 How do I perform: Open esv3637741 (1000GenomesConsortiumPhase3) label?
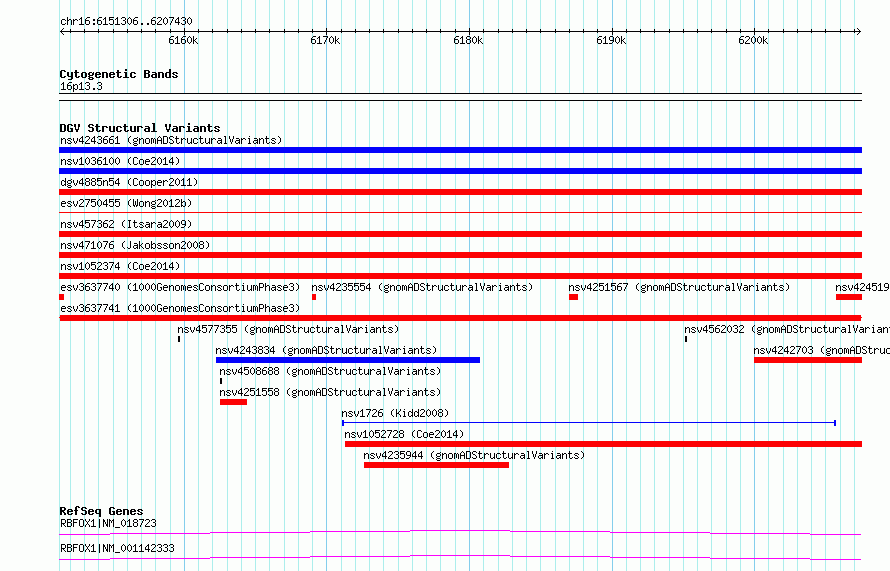pos(180,308)
